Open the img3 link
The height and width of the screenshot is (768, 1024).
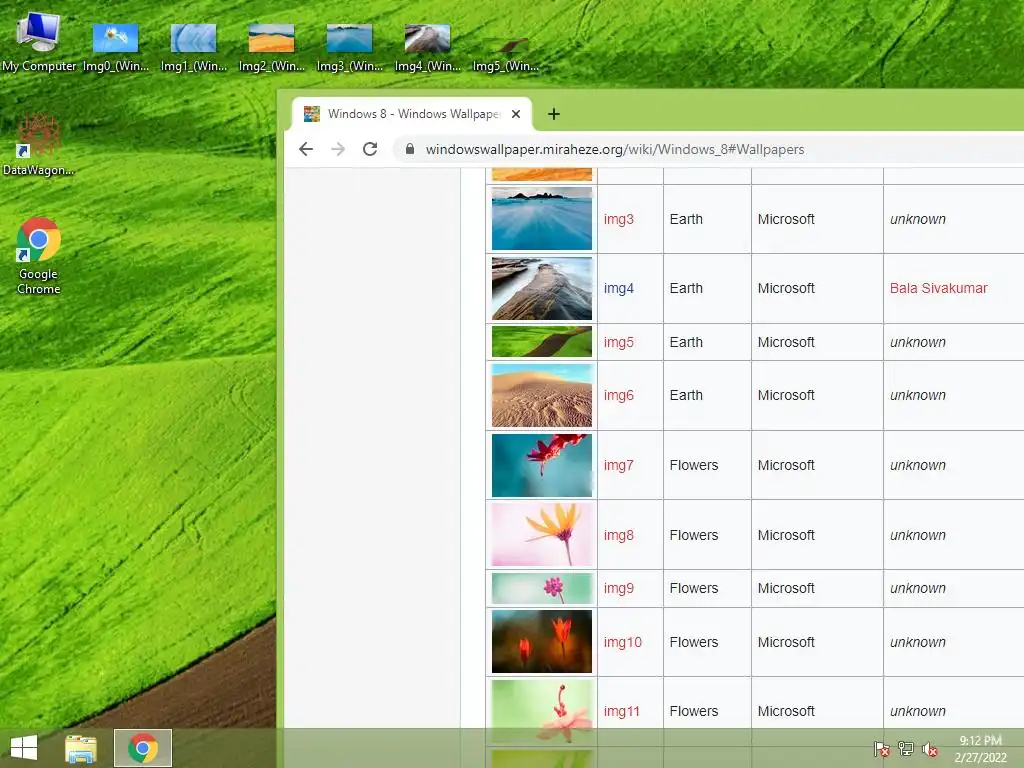click(618, 219)
